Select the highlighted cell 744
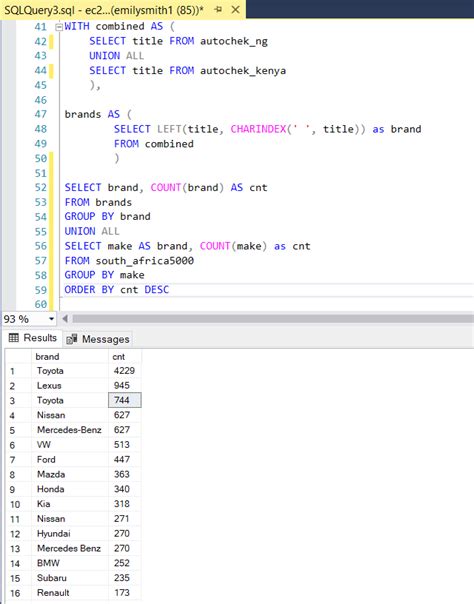 [x=125, y=400]
